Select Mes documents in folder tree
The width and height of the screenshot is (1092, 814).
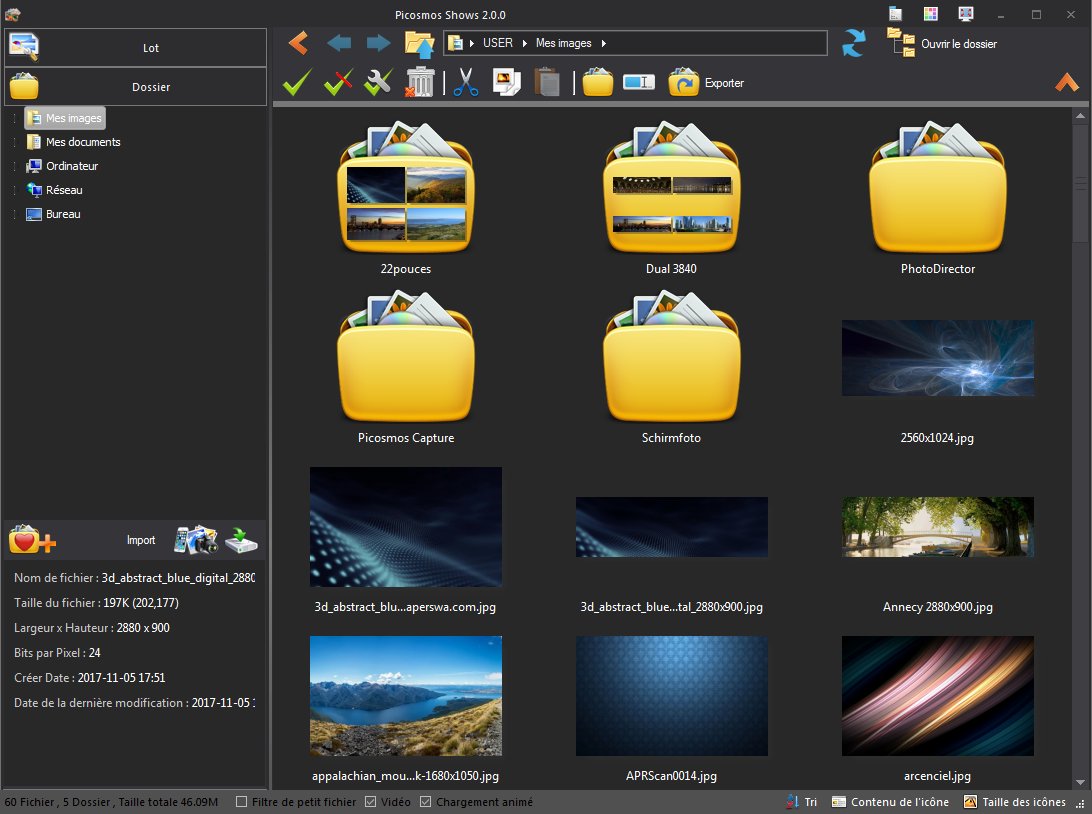pos(73,142)
